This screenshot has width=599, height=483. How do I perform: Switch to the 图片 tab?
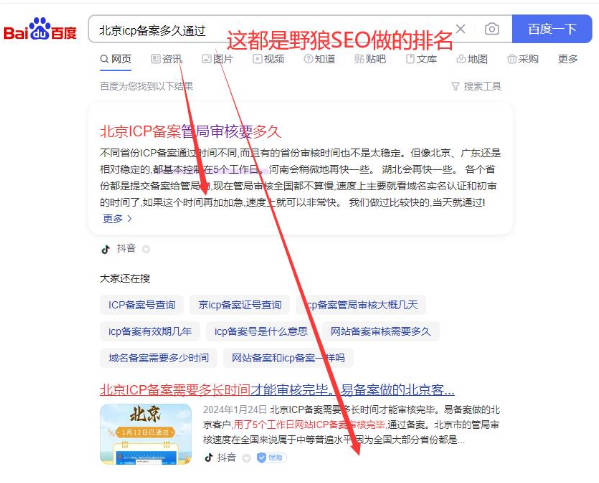pos(217,59)
